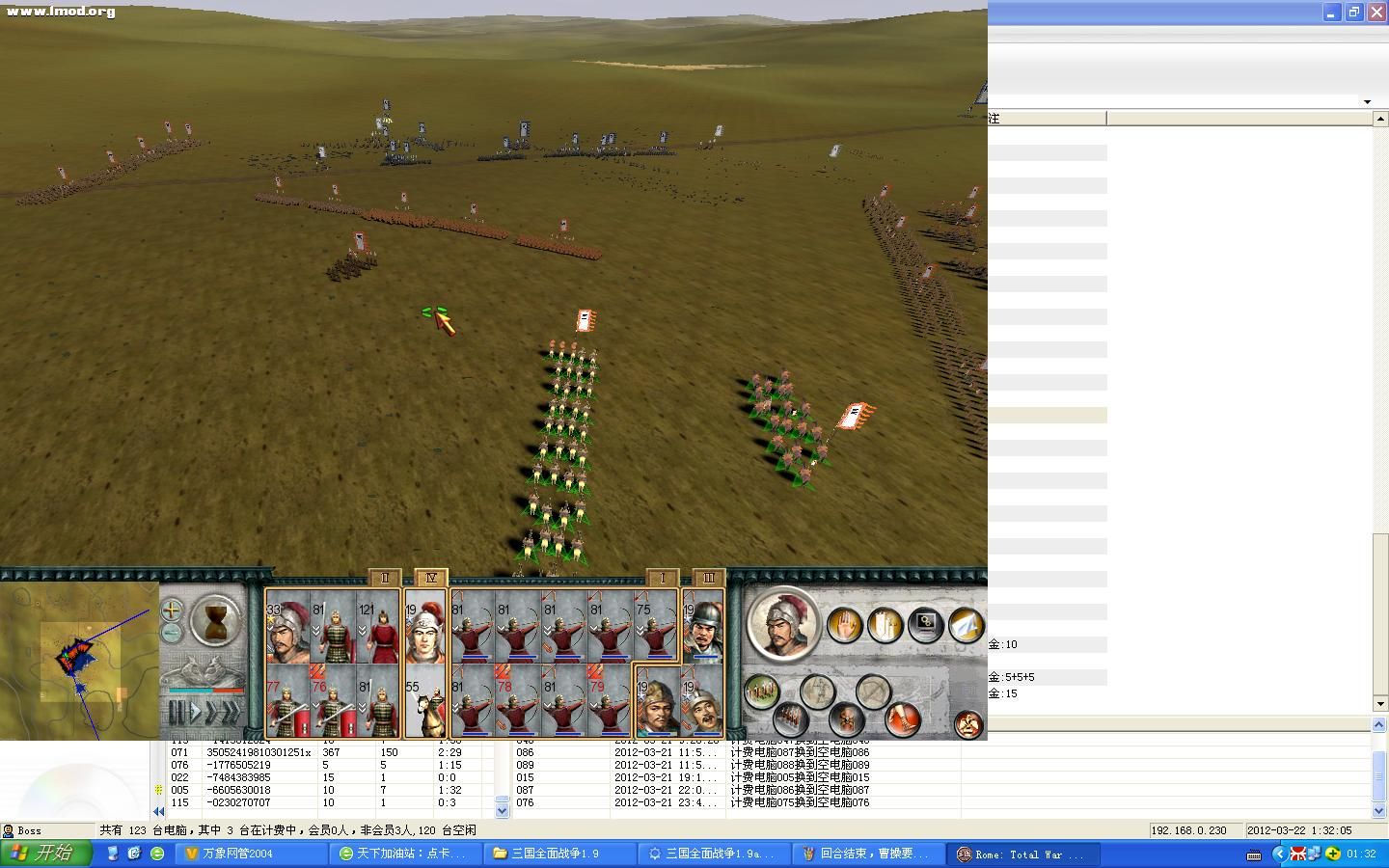1389x868 pixels.
Task: Open the game options monitor icon
Action: coord(925,625)
